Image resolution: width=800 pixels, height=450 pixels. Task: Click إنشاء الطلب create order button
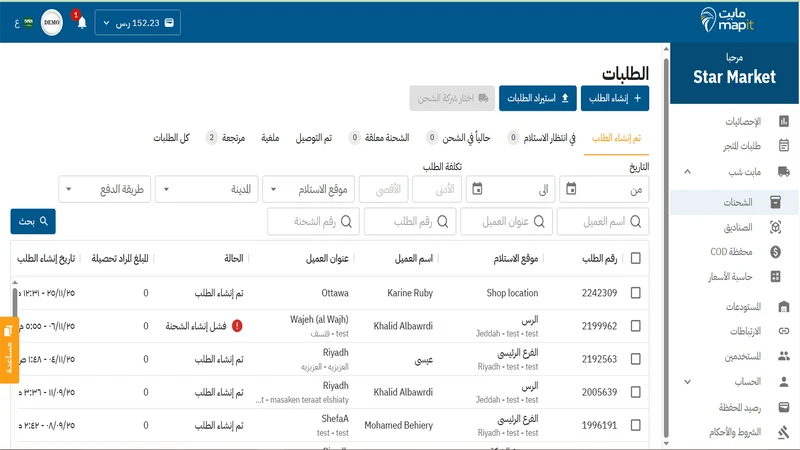(x=615, y=98)
